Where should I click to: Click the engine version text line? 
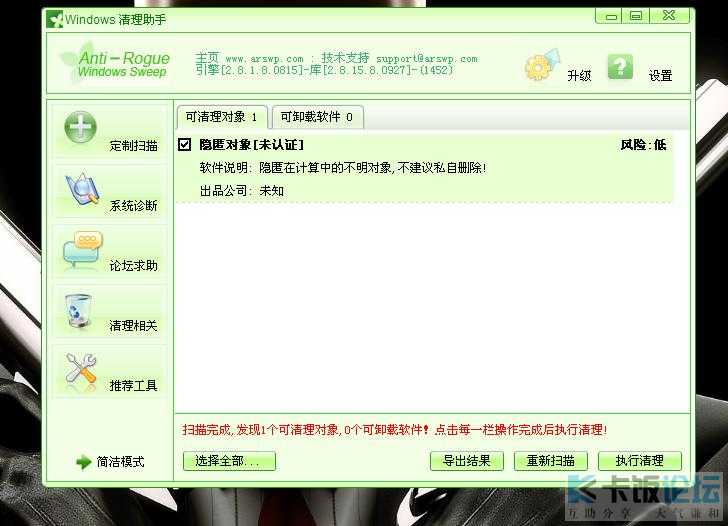point(324,71)
